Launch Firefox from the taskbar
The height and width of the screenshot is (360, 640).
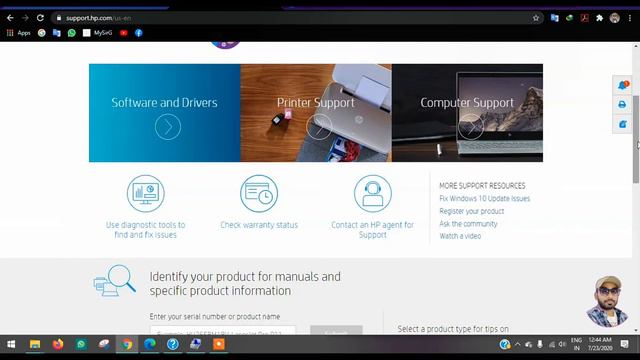[x=58, y=344]
